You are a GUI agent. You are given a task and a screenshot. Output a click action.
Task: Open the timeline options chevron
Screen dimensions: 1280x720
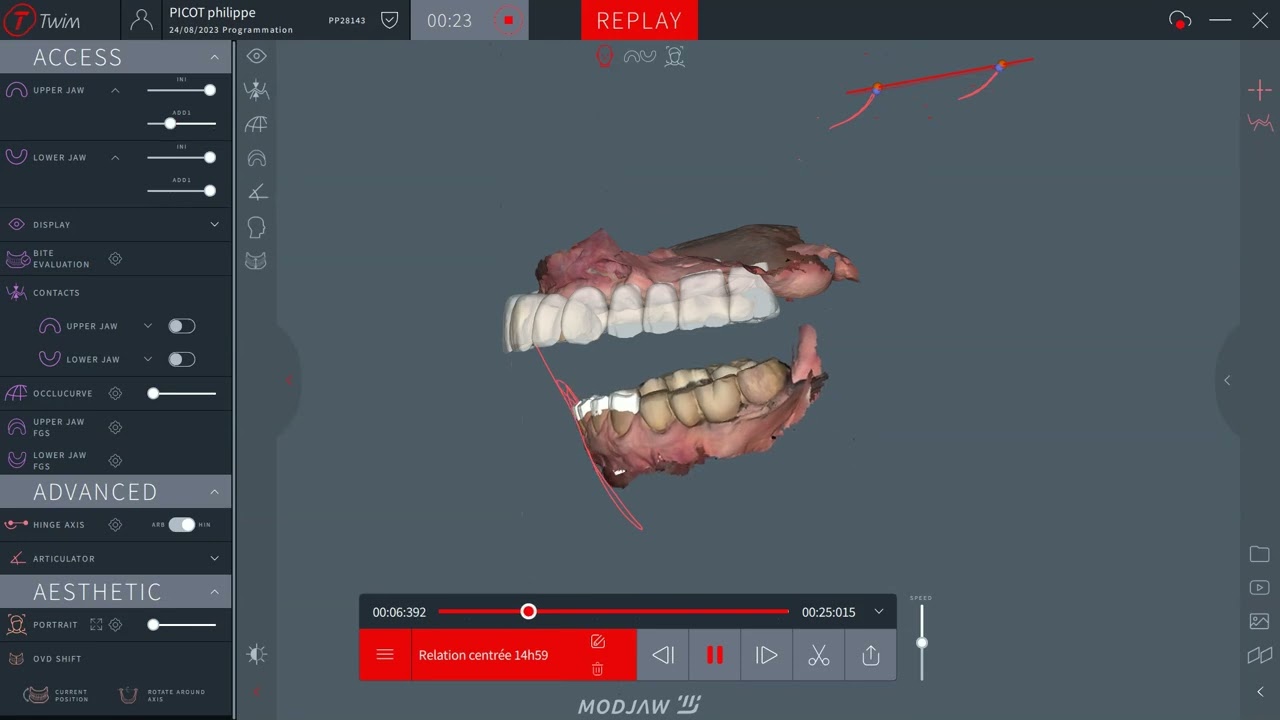(879, 612)
